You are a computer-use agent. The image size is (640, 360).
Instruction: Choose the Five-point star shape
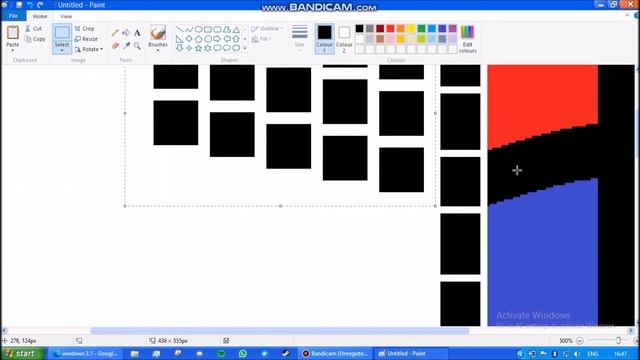coord(198,48)
